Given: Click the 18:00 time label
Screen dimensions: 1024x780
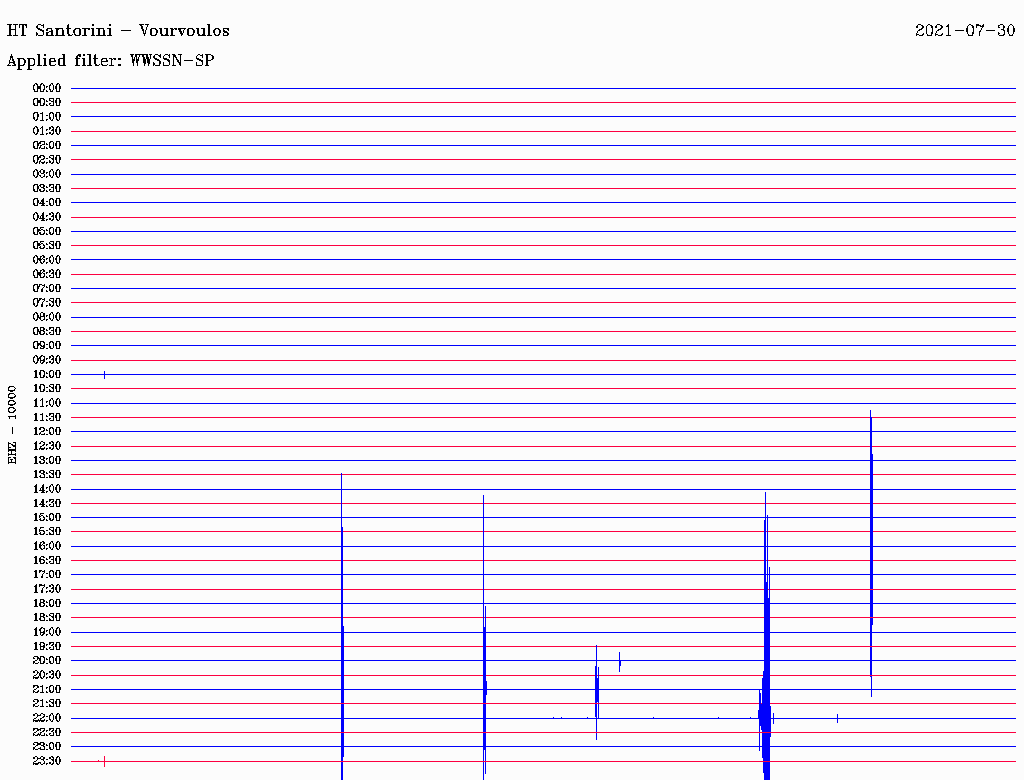Looking at the screenshot, I should click(x=47, y=604).
